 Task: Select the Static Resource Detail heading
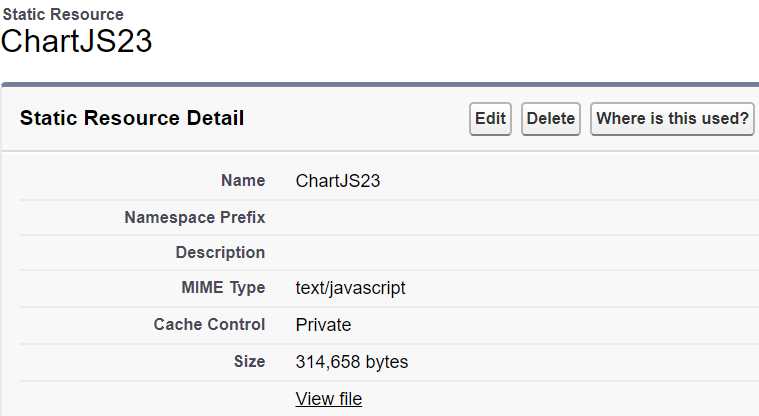pos(132,118)
